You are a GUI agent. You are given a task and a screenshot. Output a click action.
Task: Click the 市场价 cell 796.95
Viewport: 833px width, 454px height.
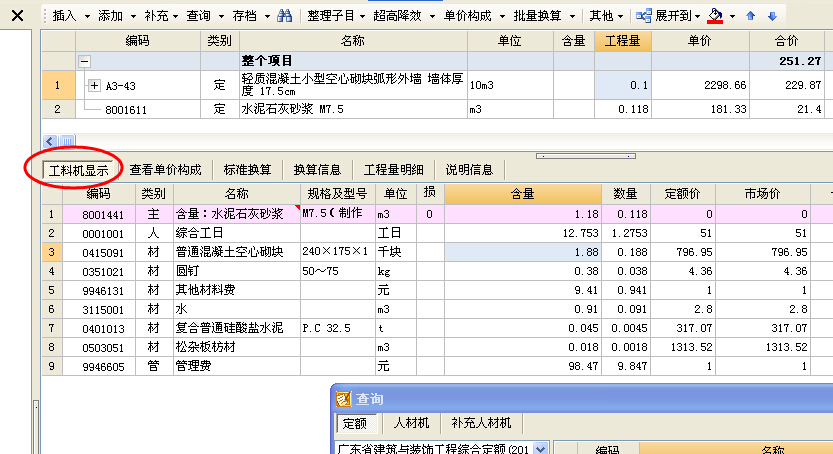click(763, 252)
